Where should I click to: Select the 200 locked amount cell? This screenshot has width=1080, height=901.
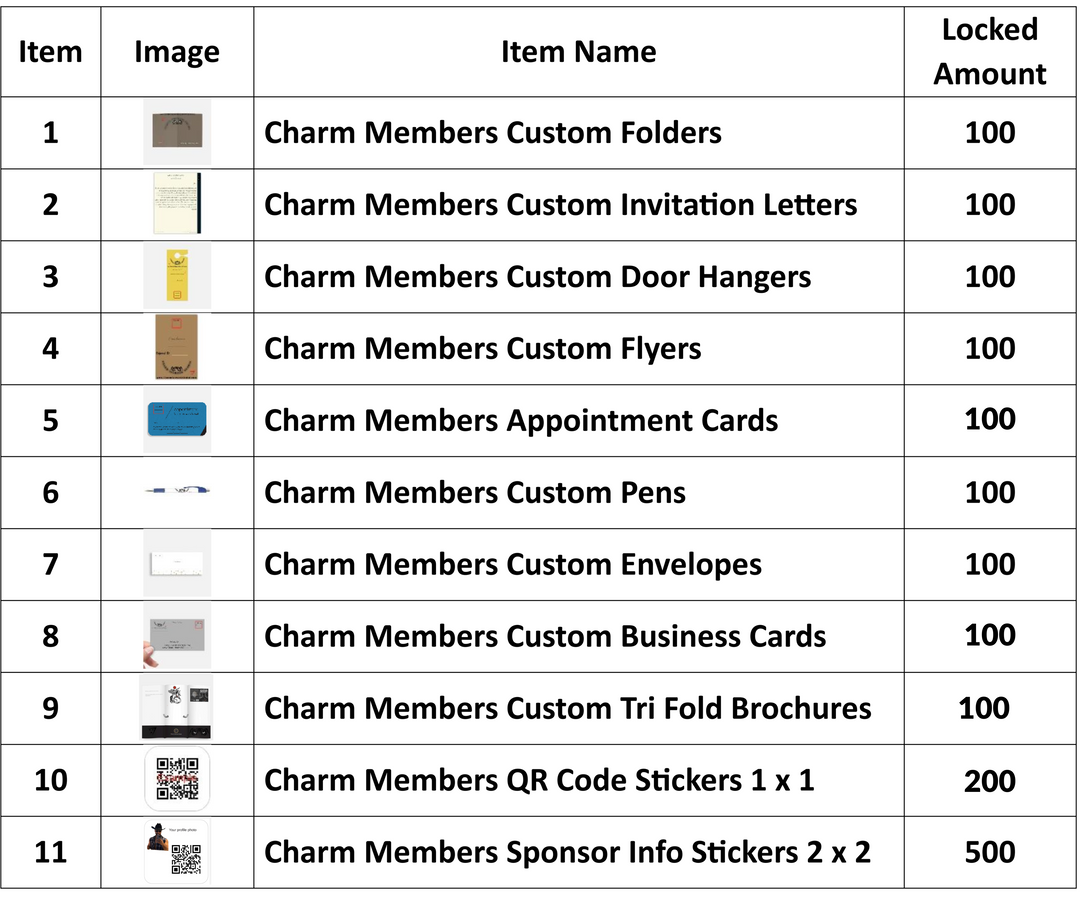(x=989, y=780)
